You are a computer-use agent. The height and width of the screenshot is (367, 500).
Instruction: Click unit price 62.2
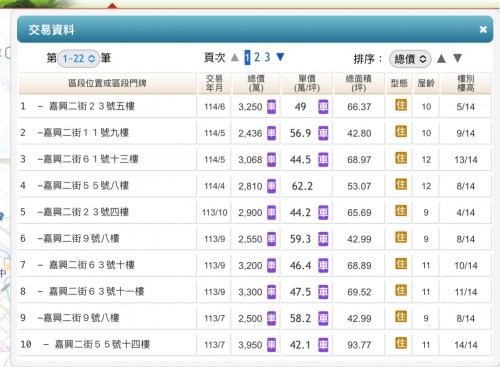point(302,186)
